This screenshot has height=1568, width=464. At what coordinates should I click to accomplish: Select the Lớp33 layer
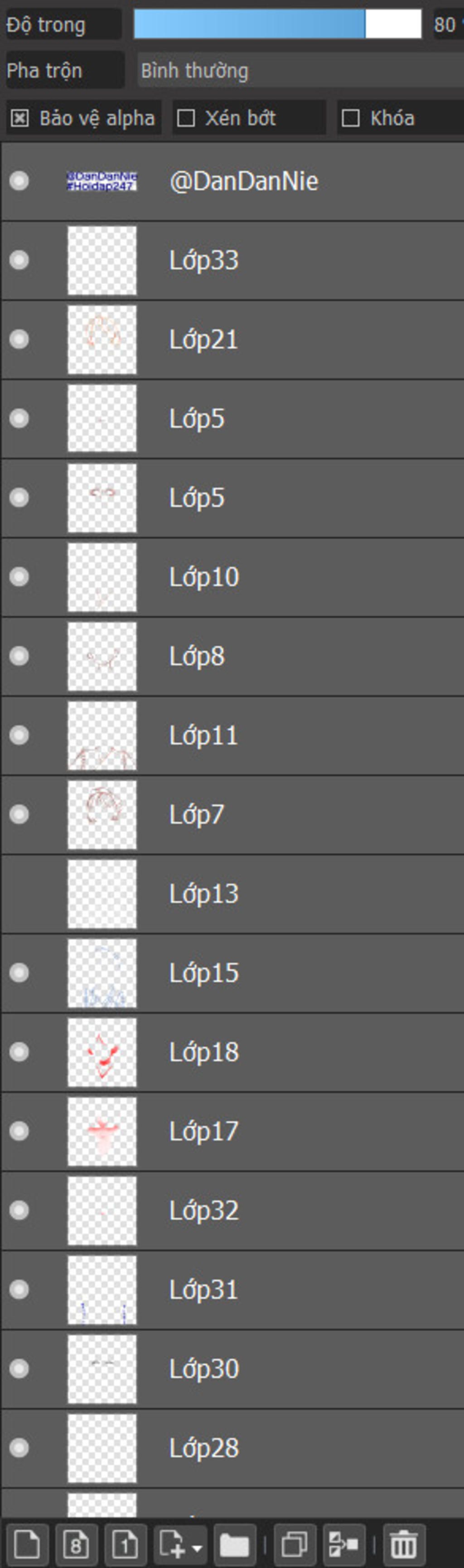point(204,261)
